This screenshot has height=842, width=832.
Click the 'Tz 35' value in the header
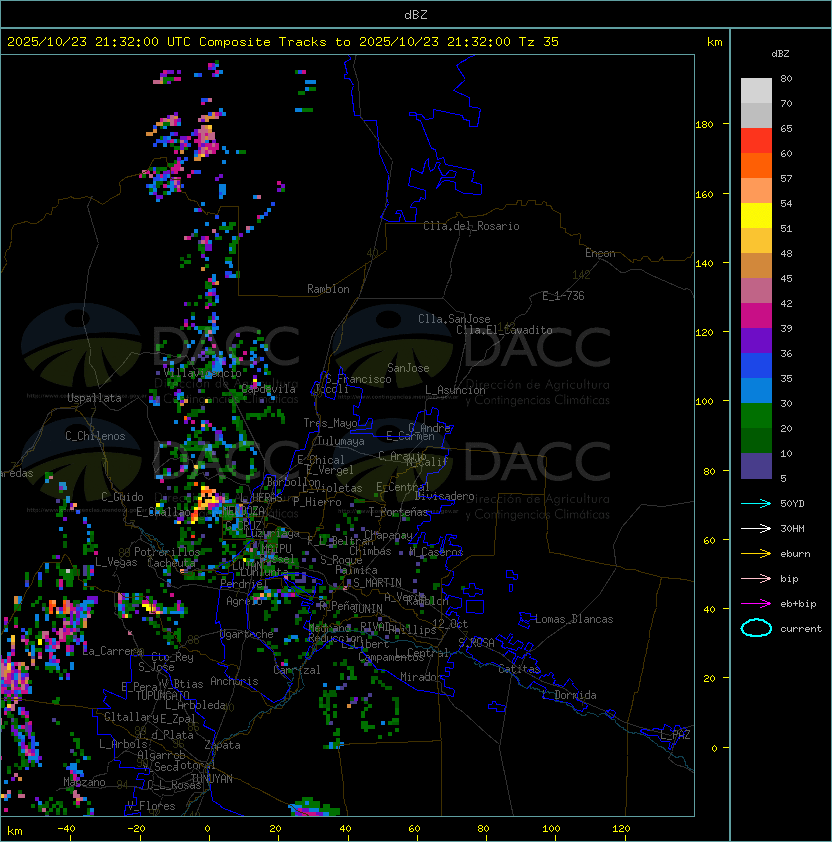tap(539, 42)
